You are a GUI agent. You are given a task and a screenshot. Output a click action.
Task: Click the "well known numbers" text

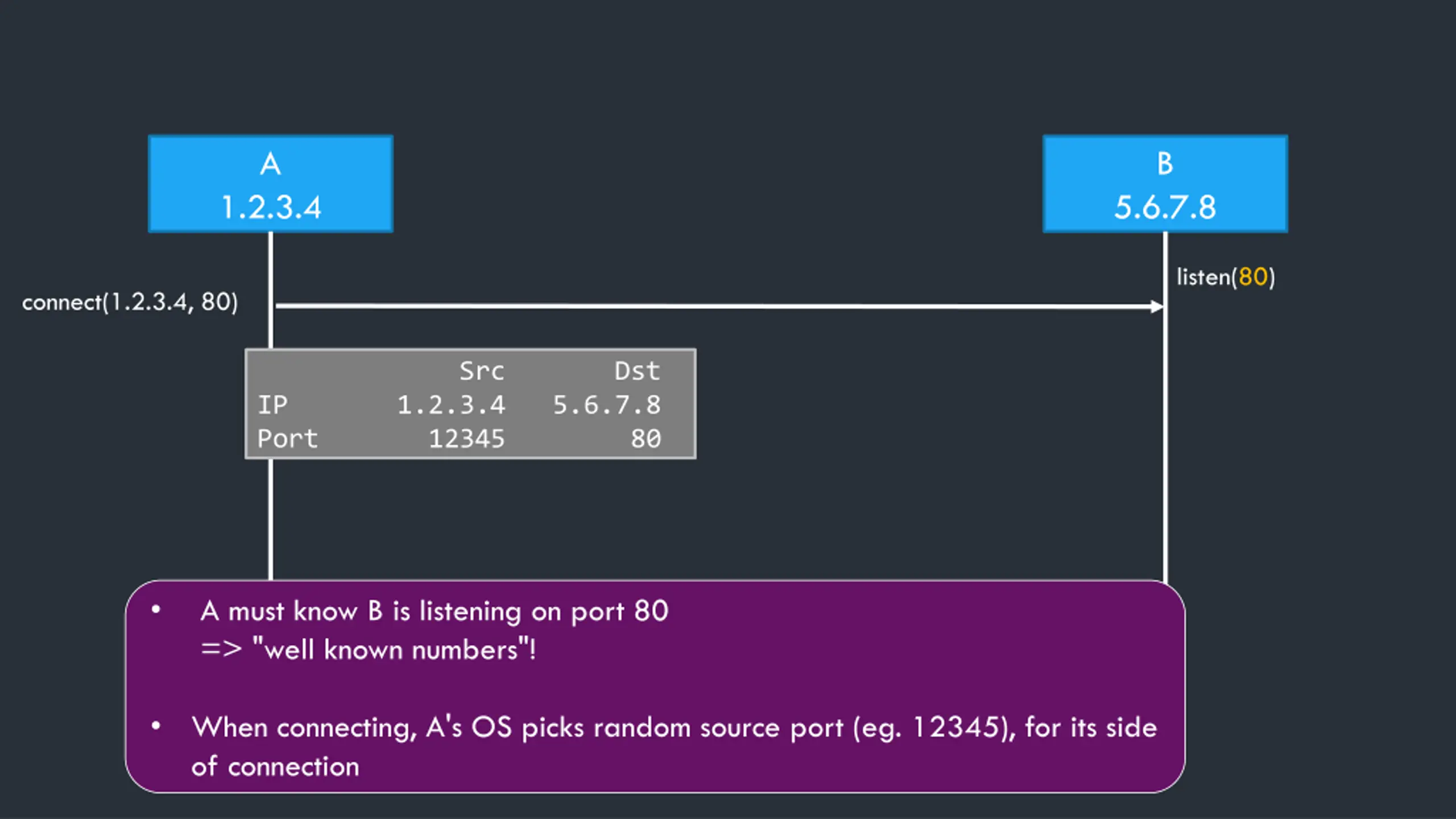(x=394, y=650)
